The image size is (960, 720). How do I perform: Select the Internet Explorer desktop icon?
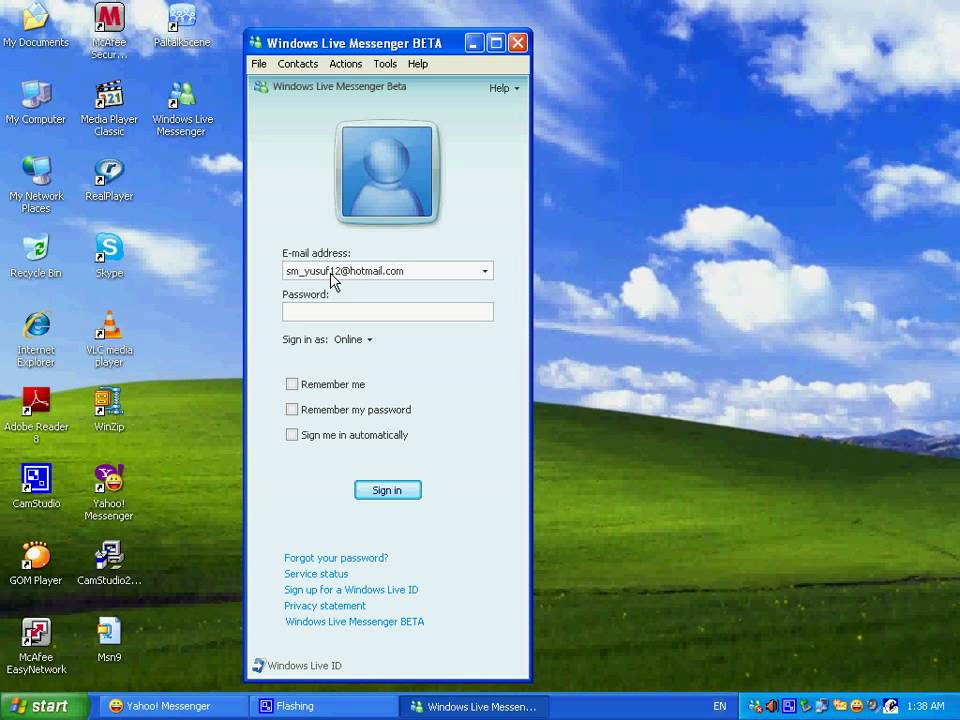[36, 339]
